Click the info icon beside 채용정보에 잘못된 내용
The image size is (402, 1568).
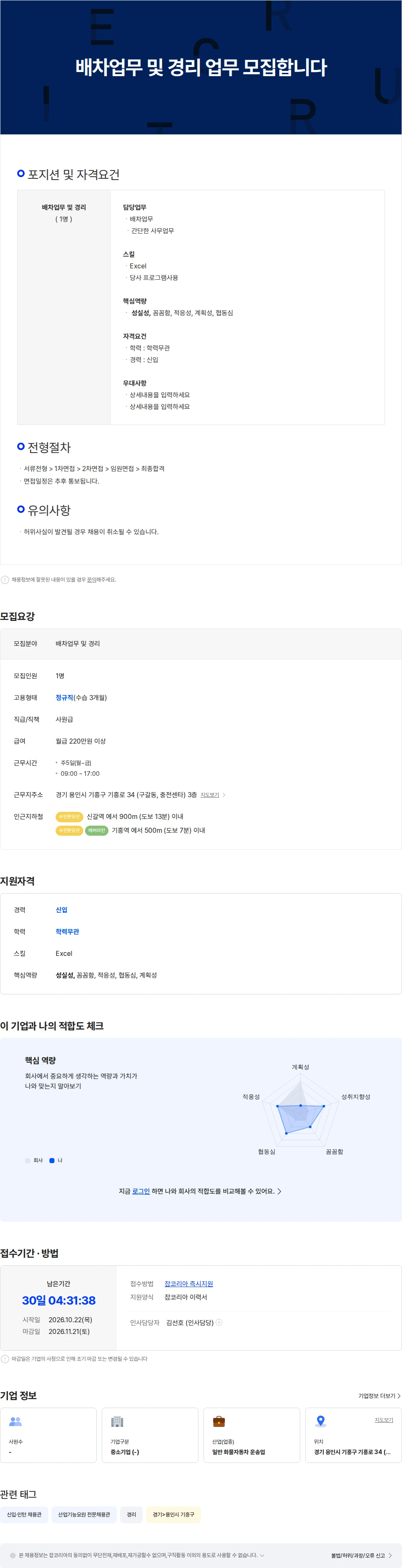point(5,579)
